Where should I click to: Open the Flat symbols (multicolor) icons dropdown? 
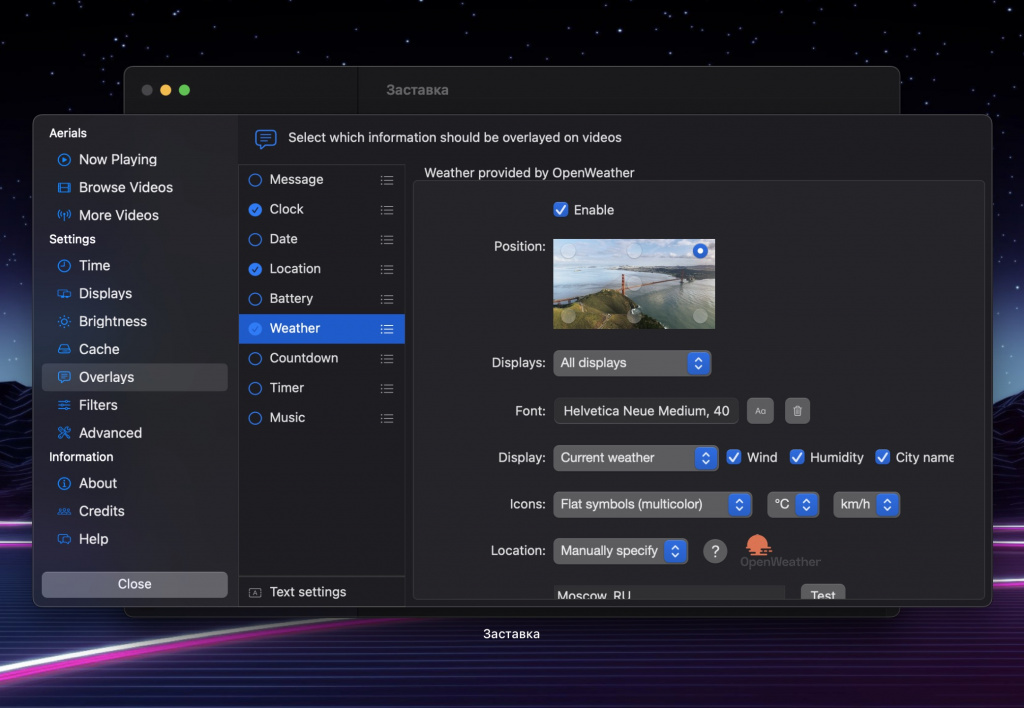[652, 504]
